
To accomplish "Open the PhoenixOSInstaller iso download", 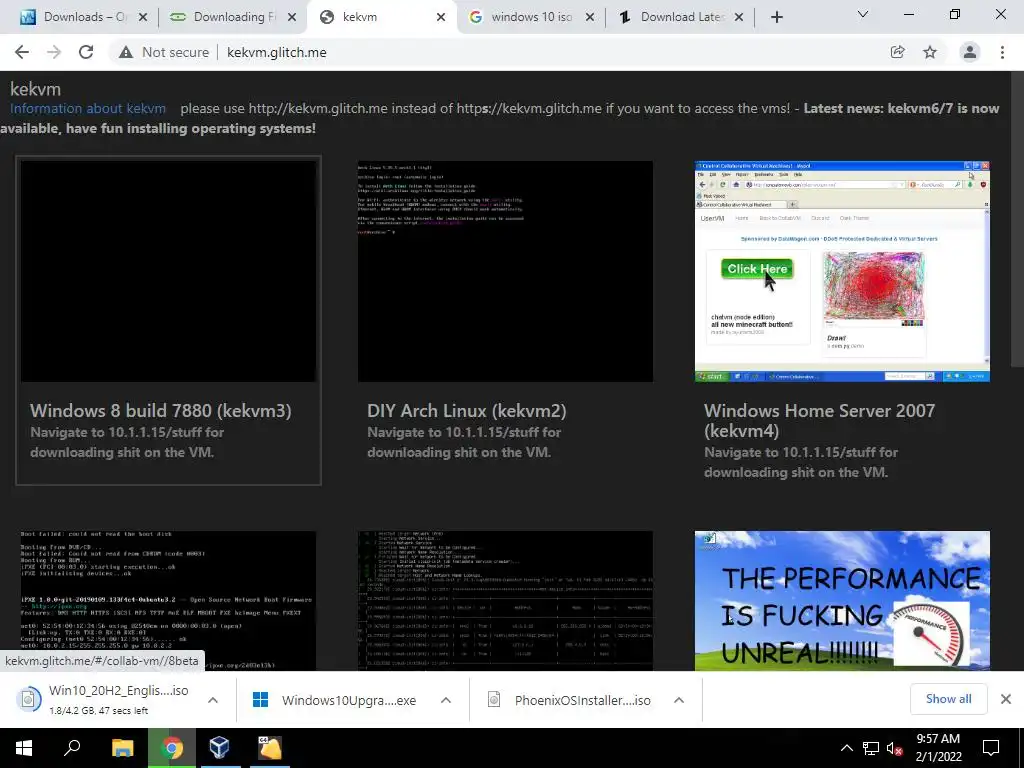I will coord(569,700).
